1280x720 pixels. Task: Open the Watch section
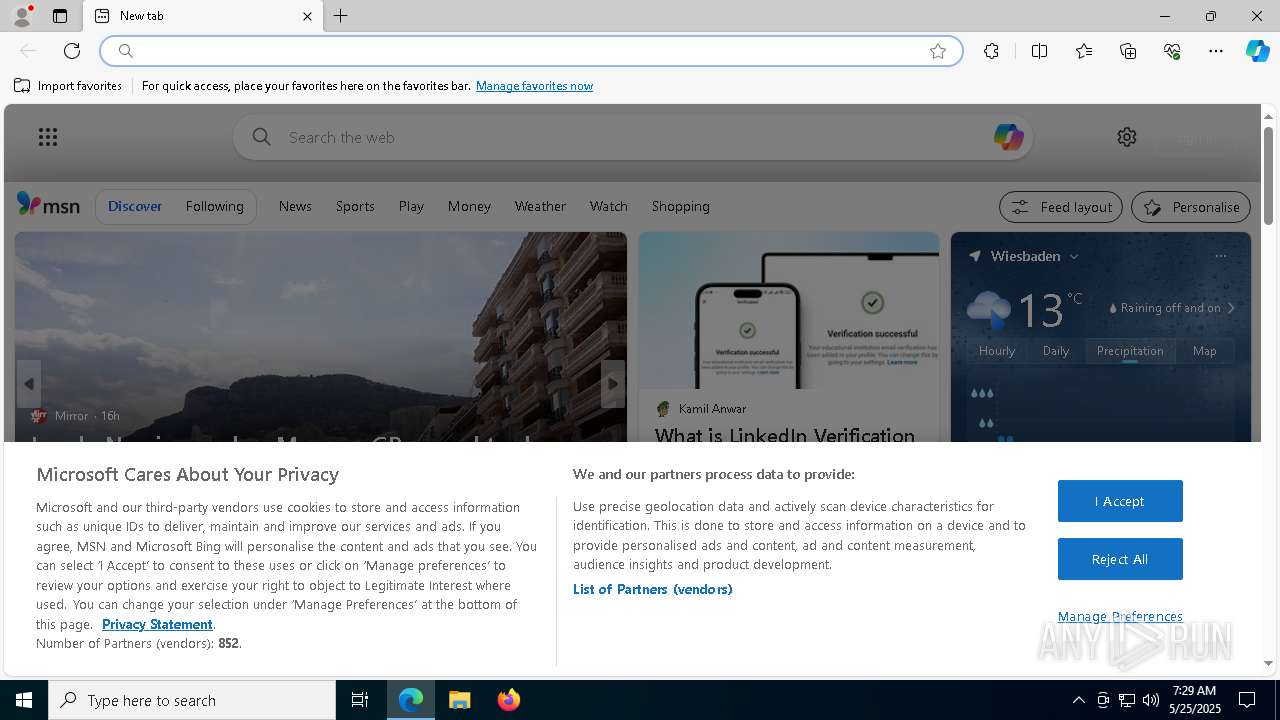[x=608, y=206]
